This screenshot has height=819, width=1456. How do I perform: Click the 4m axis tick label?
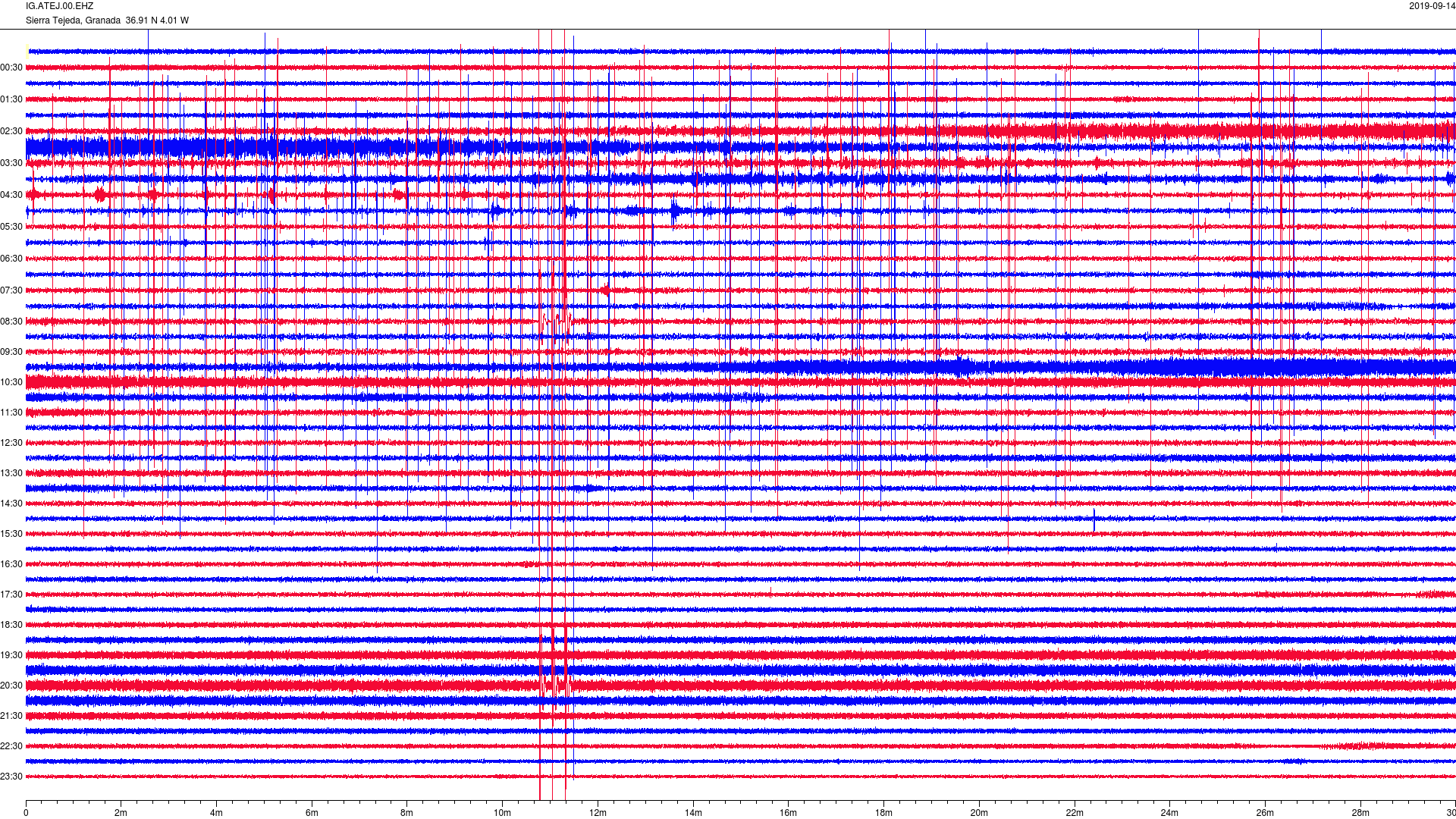[216, 813]
